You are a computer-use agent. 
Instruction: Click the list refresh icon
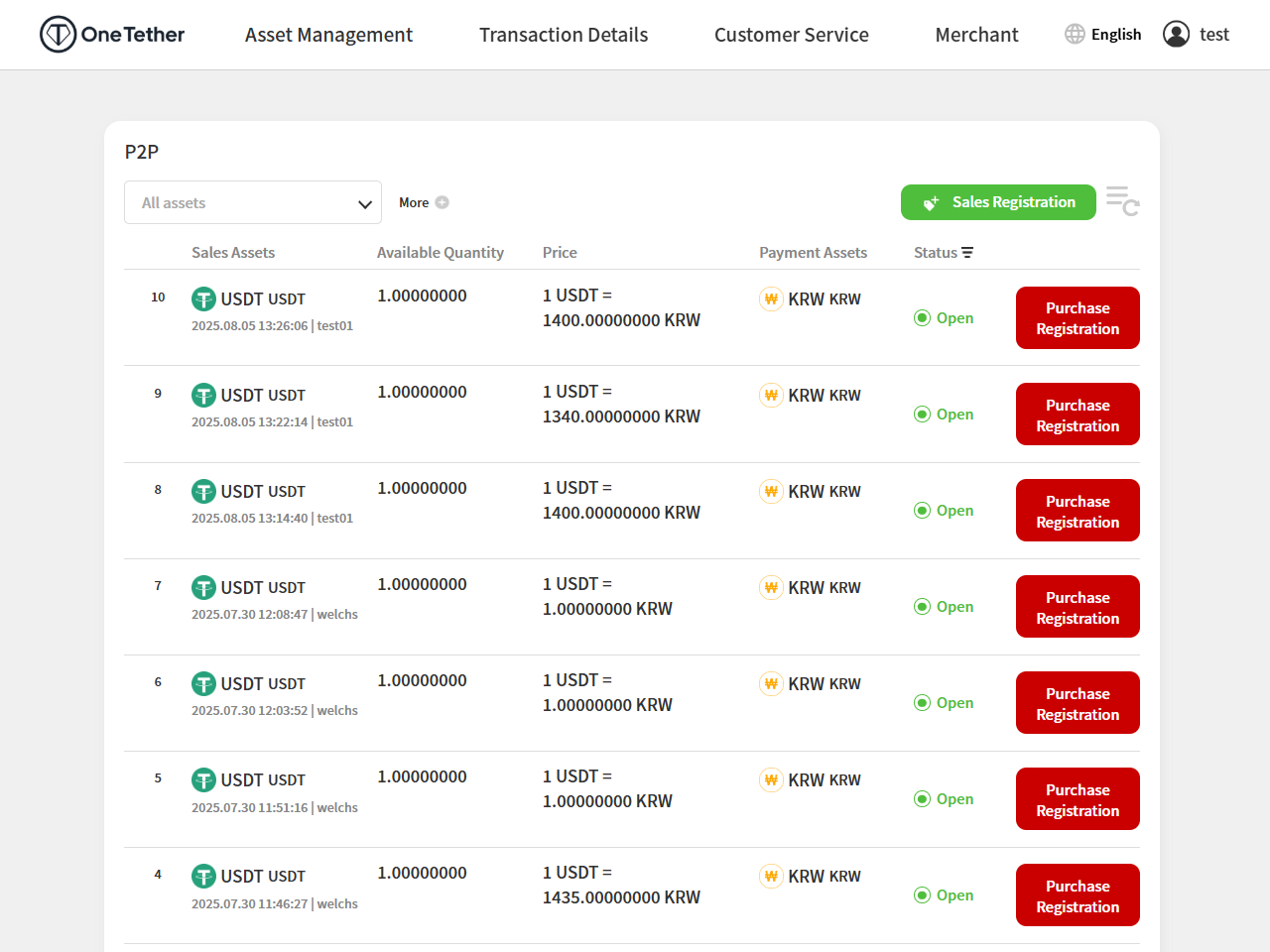point(1122,201)
